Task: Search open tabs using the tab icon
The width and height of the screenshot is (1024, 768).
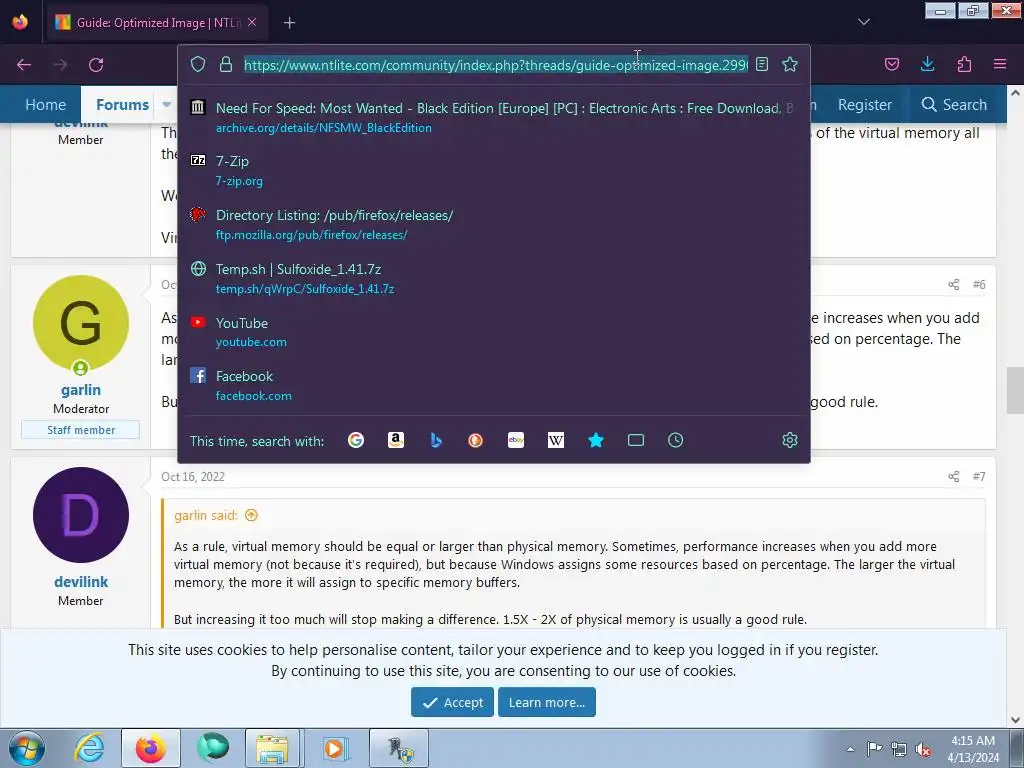Action: point(635,440)
